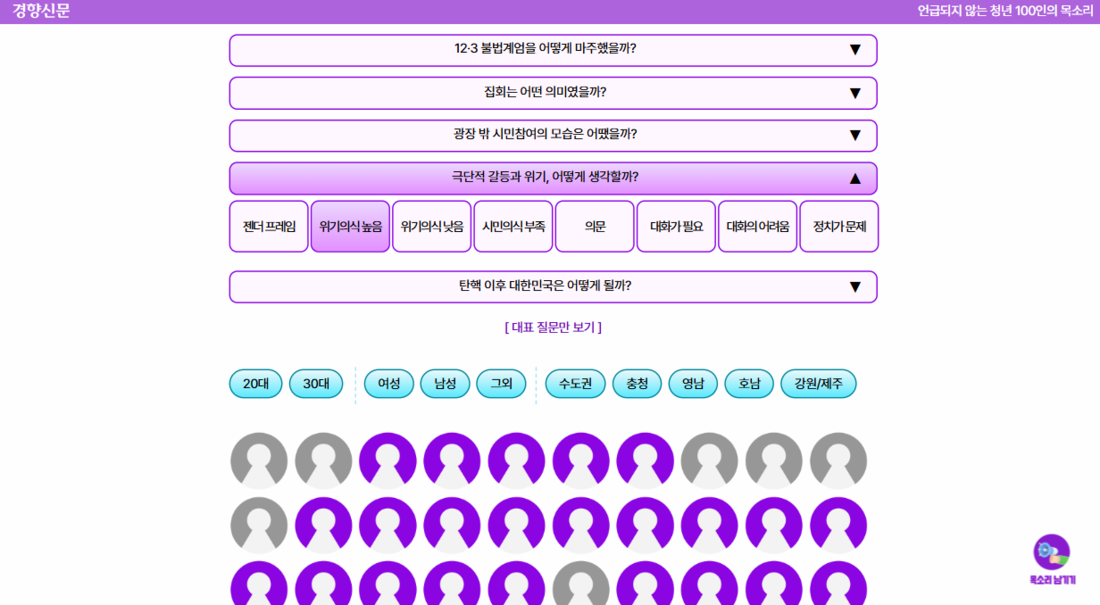Viewport: 1100px width, 605px height.
Task: Toggle the 여성 gender filter
Action: 389,383
